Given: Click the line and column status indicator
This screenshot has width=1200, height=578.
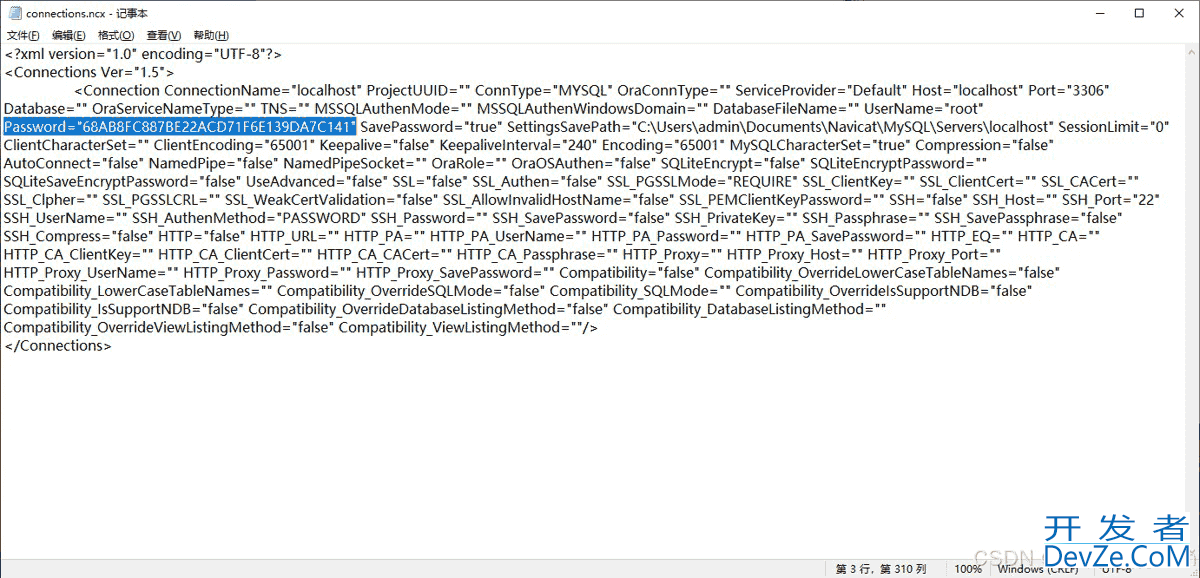Looking at the screenshot, I should pyautogui.click(x=880, y=569).
